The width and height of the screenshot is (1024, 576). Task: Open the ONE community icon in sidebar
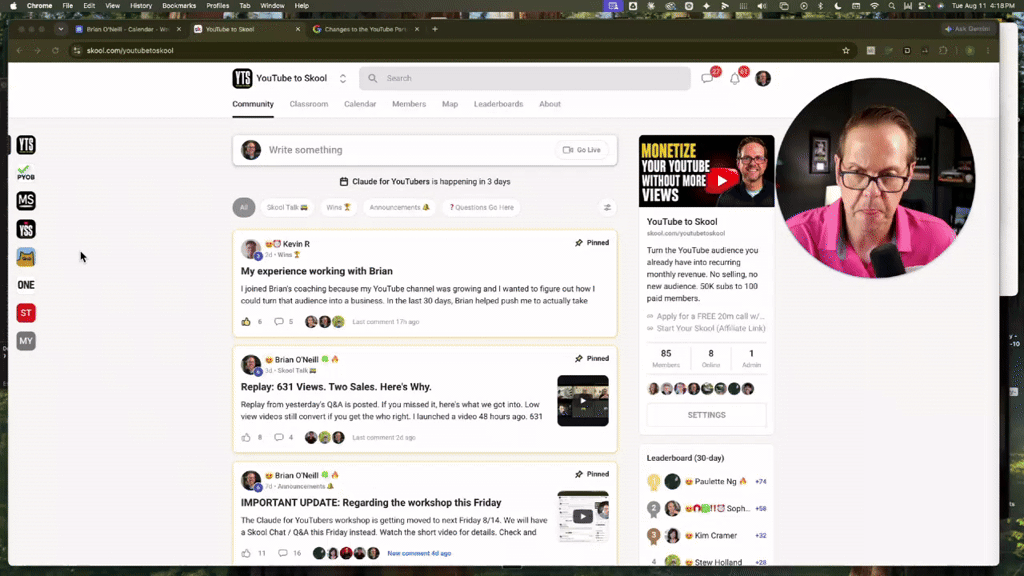coord(26,285)
